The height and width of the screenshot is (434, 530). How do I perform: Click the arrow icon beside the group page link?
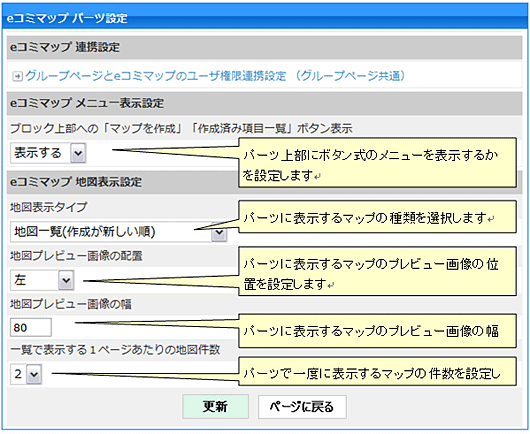[x=17, y=76]
